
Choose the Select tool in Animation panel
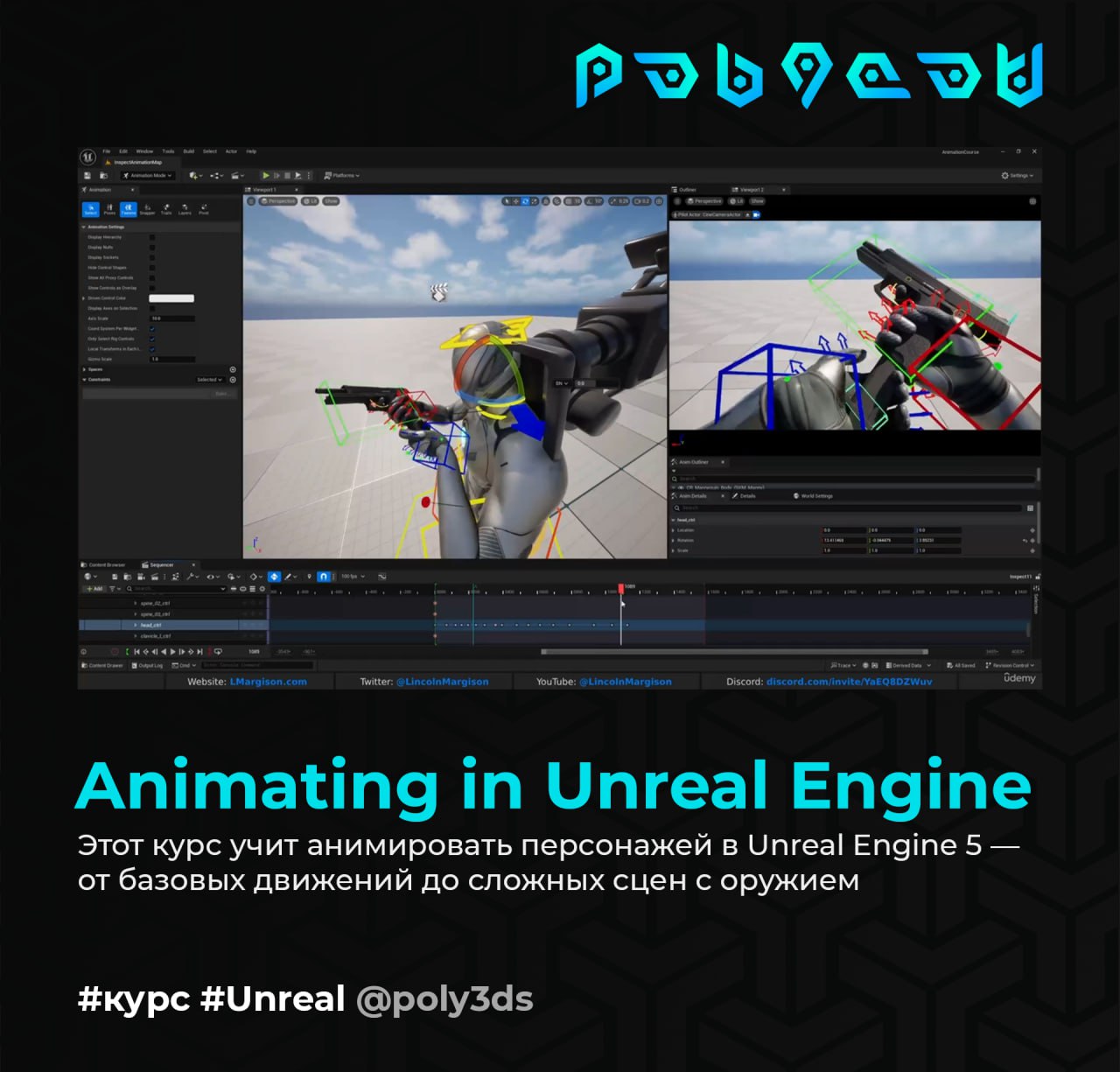90,209
